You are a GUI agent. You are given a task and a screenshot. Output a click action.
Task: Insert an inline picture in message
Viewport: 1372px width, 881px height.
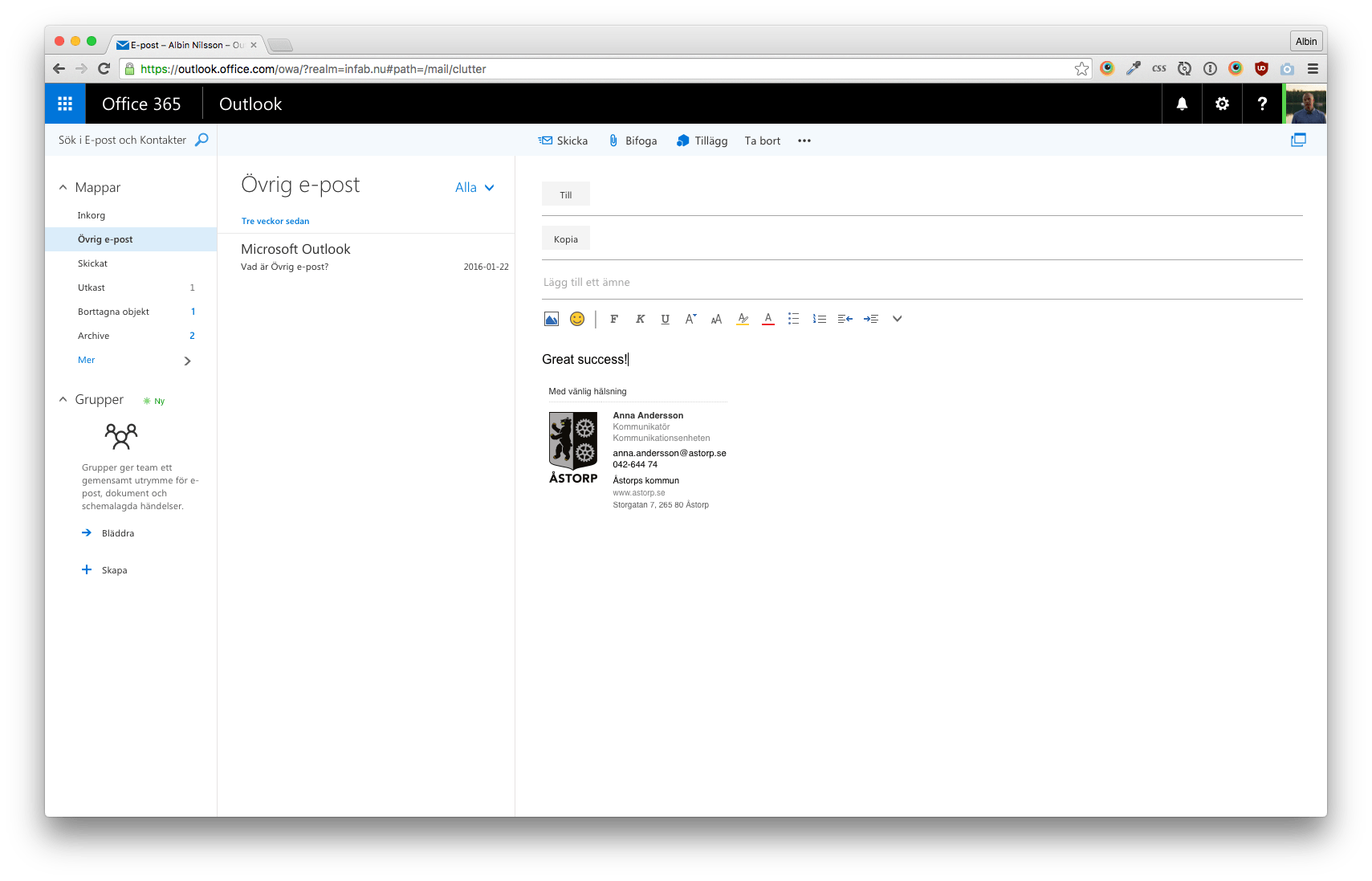(x=552, y=319)
